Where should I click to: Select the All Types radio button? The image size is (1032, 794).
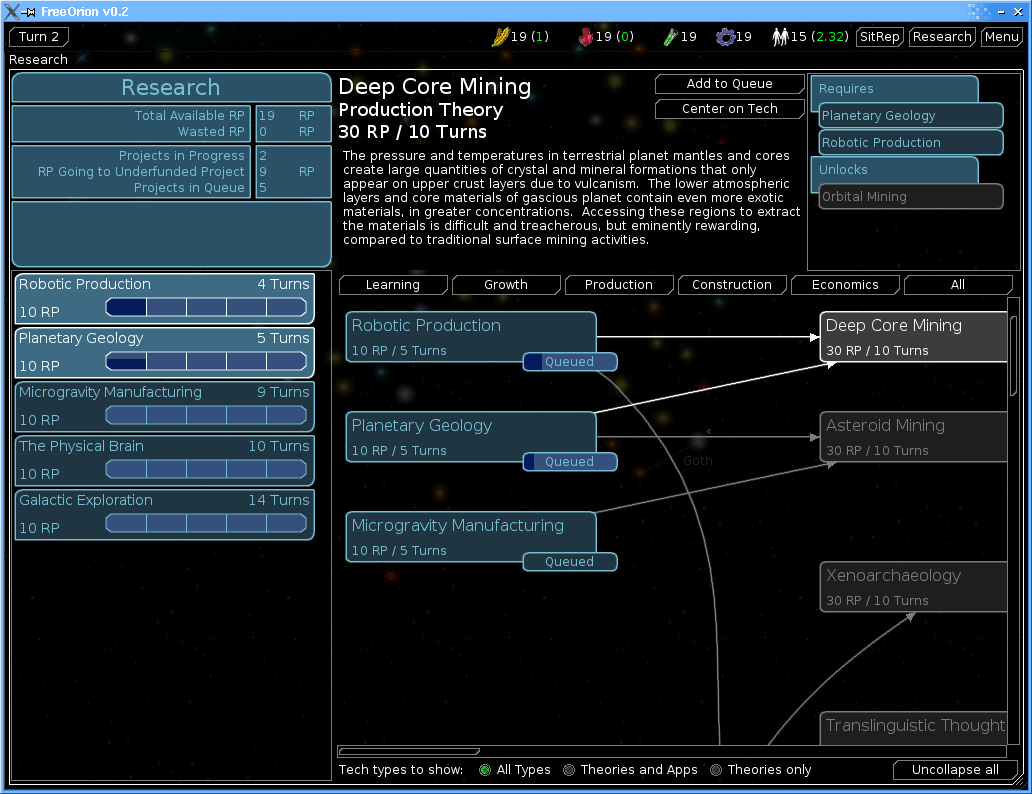coord(485,770)
